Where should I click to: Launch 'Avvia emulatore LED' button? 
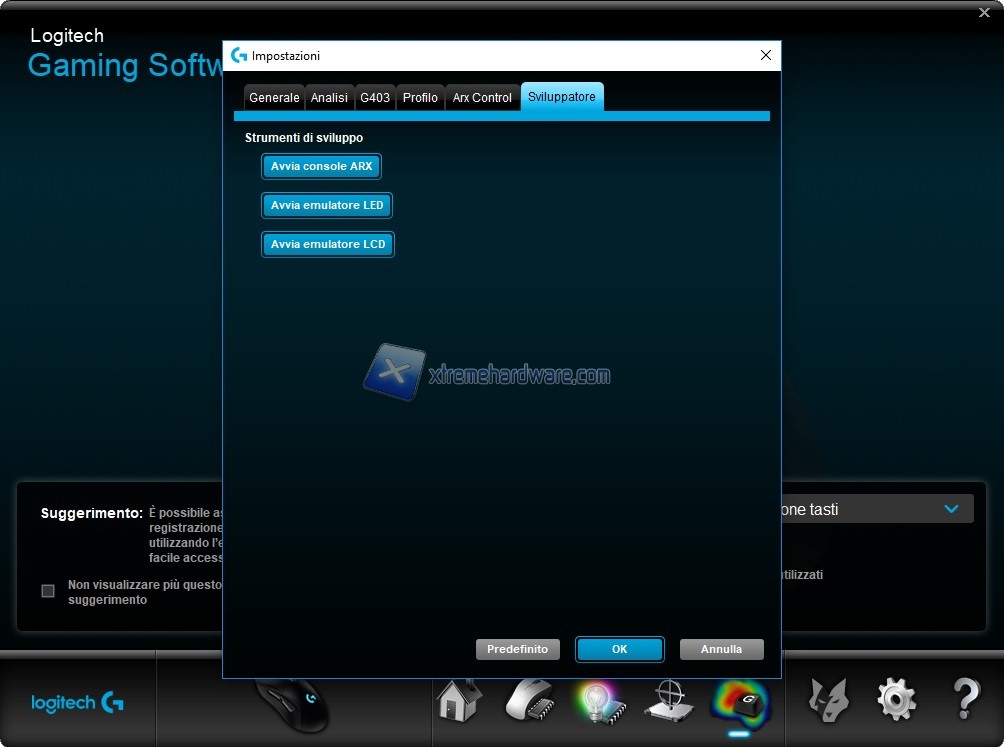[x=327, y=205]
